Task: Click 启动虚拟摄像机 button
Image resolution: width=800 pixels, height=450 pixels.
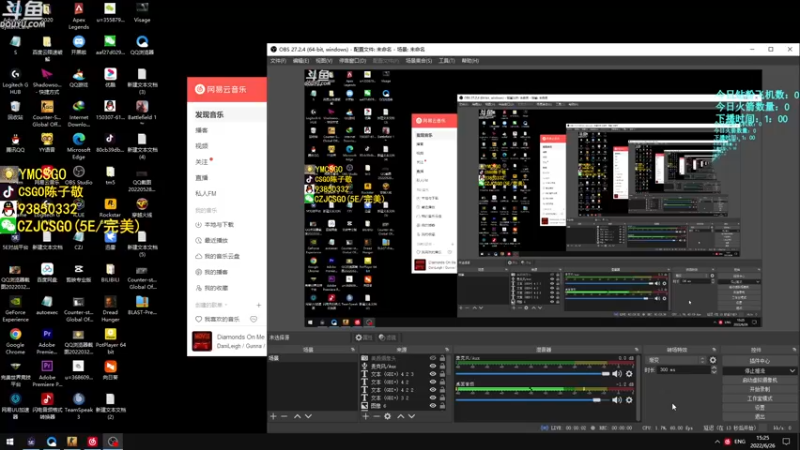Action: pos(760,380)
